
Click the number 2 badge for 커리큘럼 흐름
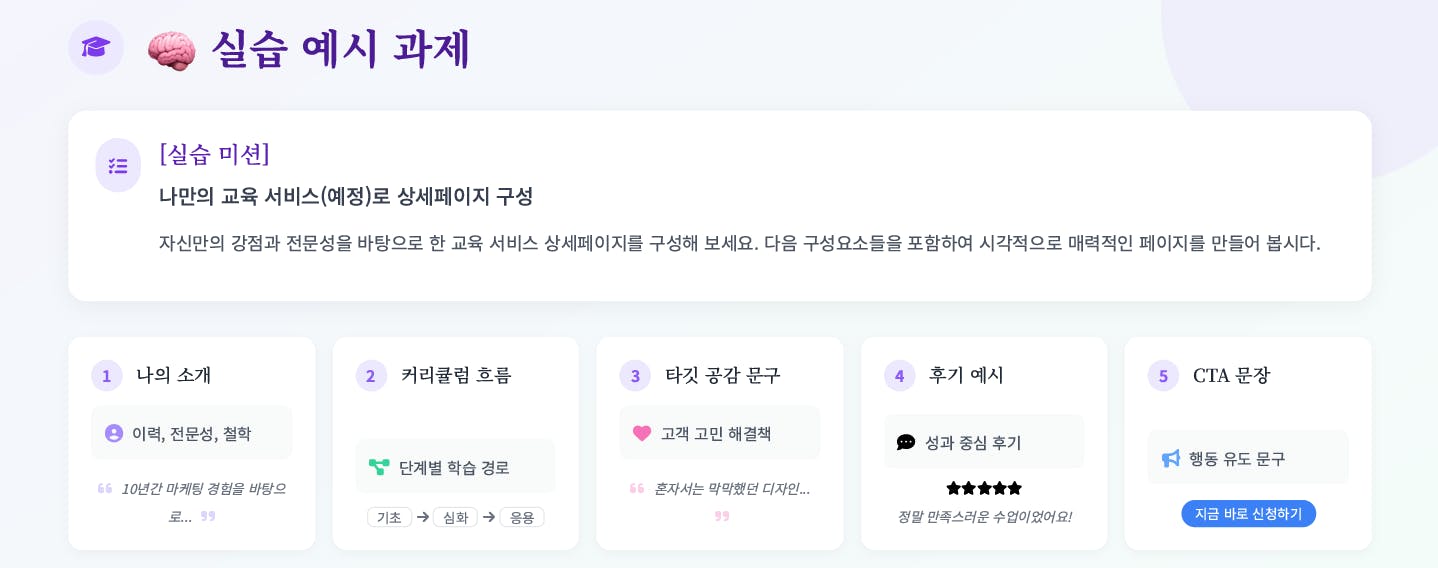pos(371,376)
